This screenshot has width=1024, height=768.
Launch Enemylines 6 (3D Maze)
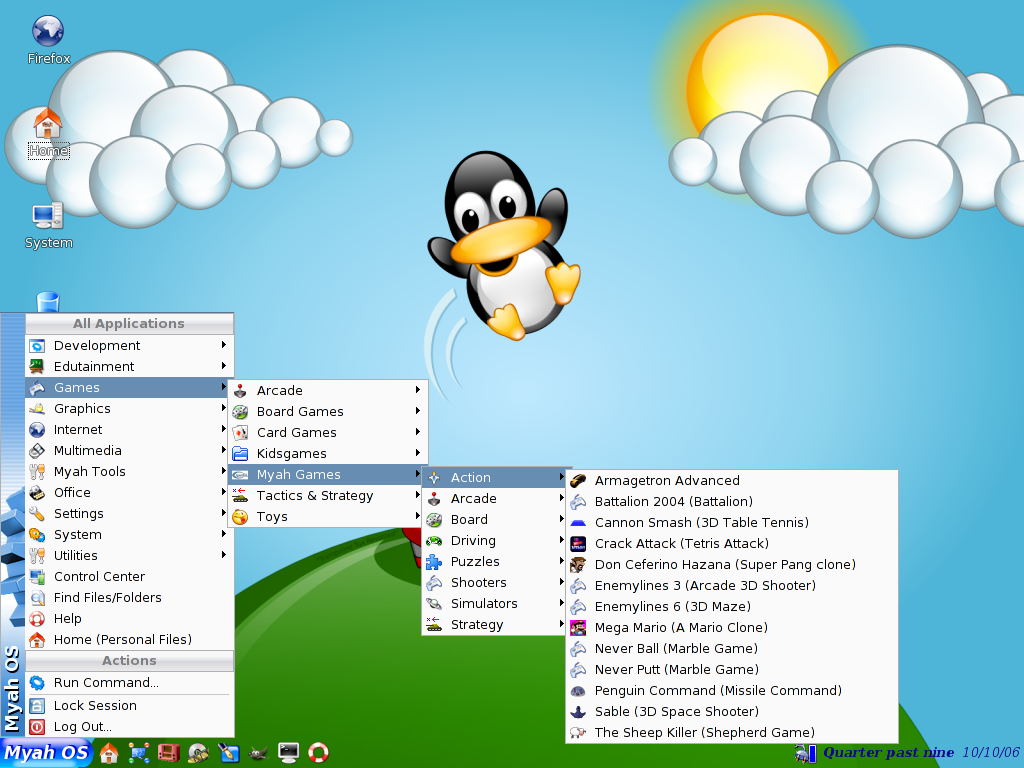[731, 607]
